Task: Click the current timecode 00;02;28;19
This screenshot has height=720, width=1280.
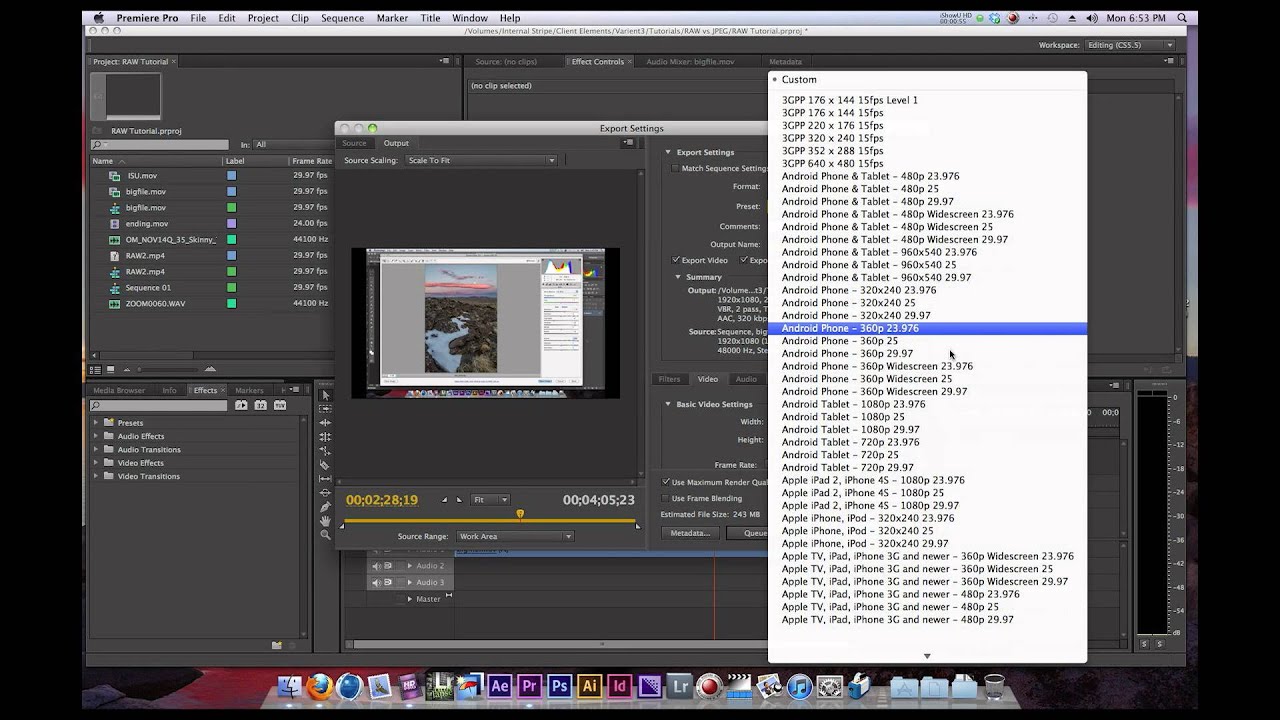Action: pyautogui.click(x=382, y=500)
